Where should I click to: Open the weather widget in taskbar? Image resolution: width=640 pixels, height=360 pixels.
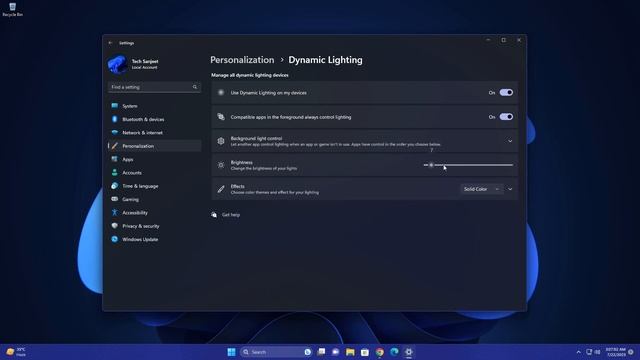coord(16,352)
